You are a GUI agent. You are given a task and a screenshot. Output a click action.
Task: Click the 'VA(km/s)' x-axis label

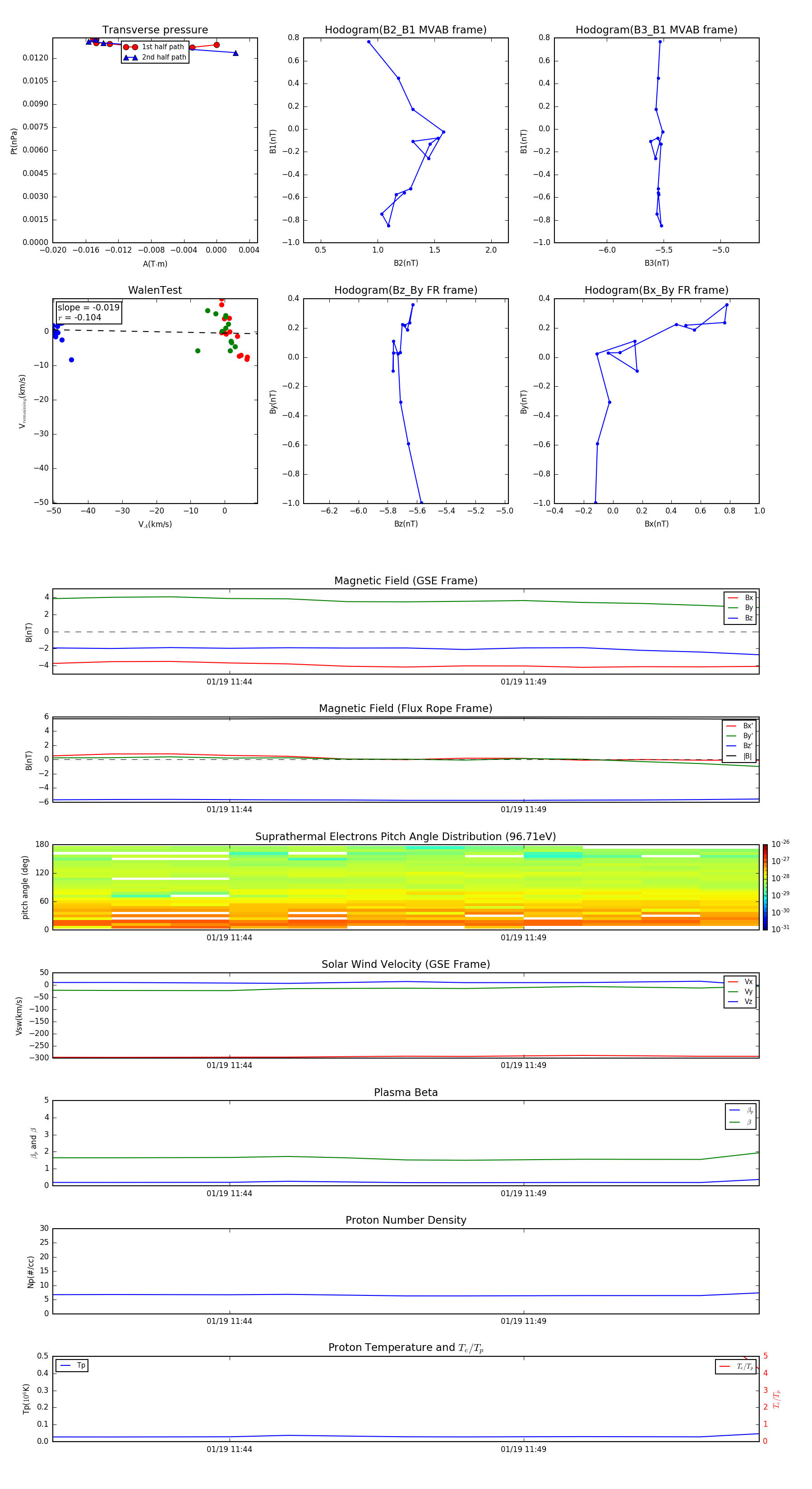click(x=155, y=524)
